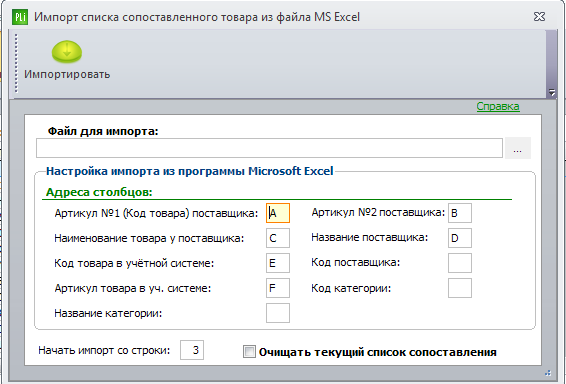The image size is (566, 384).
Task: Click the Импортировать label text
Action: [67, 74]
